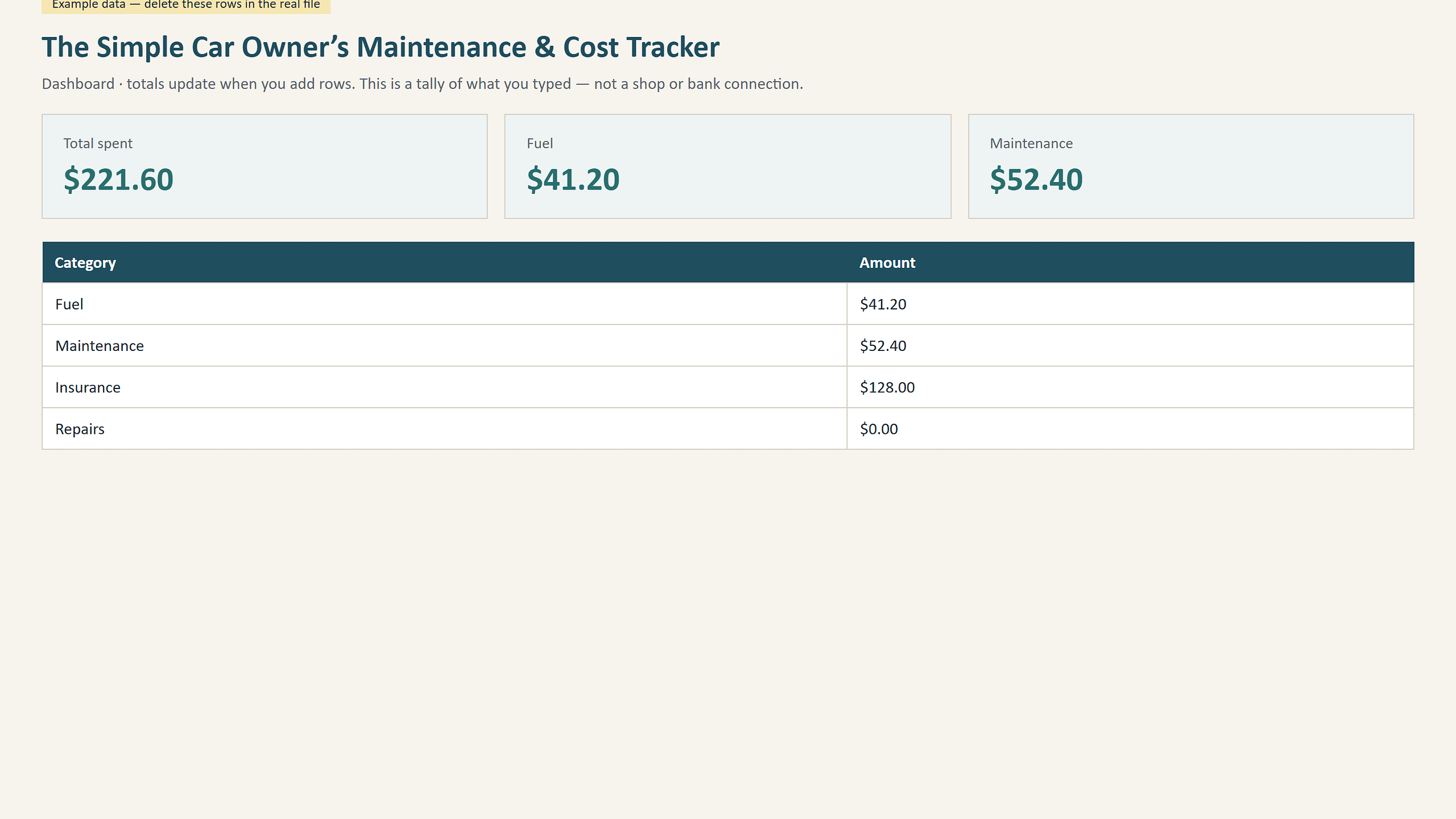Select the Repairs row category cell
The width and height of the screenshot is (1456, 819).
coord(445,428)
